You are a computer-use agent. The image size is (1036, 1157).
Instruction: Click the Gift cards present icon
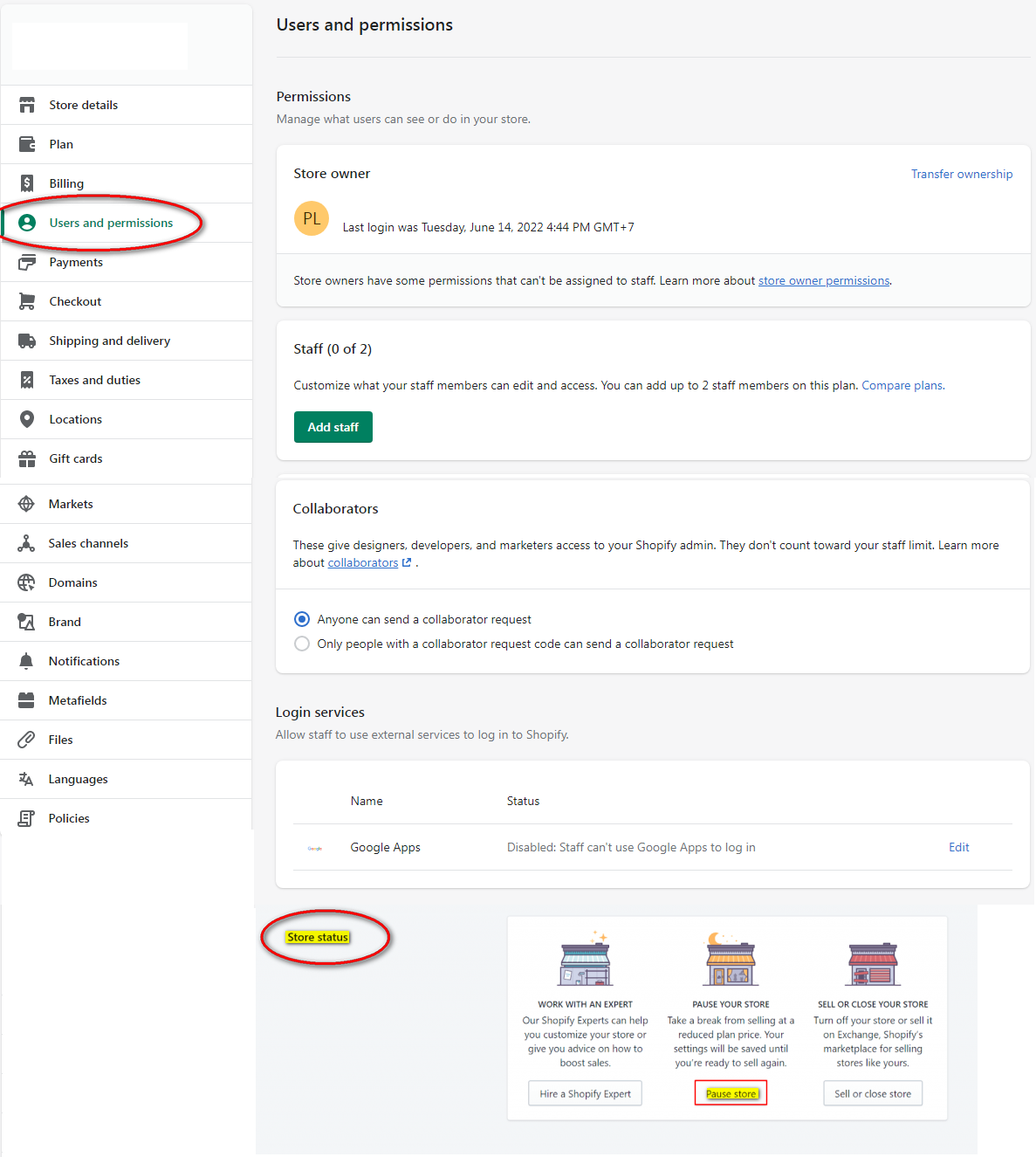tap(27, 458)
